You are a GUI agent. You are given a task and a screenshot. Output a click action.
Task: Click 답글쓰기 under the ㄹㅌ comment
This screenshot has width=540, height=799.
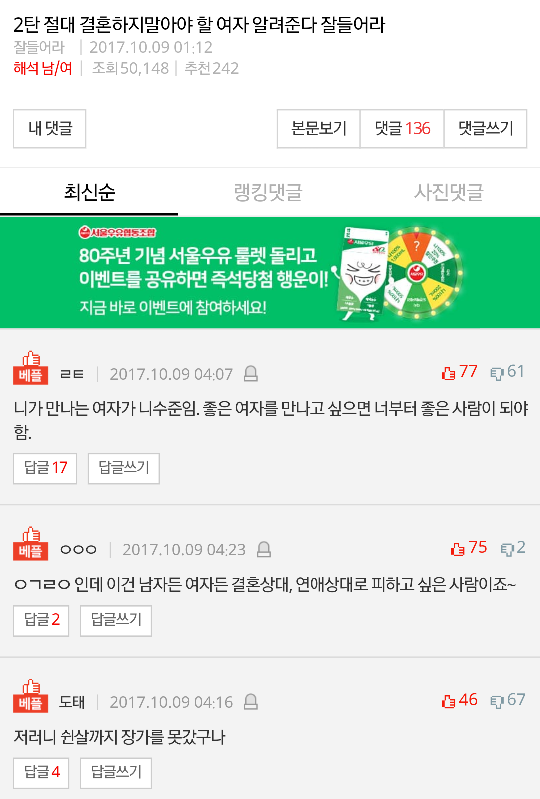(124, 468)
